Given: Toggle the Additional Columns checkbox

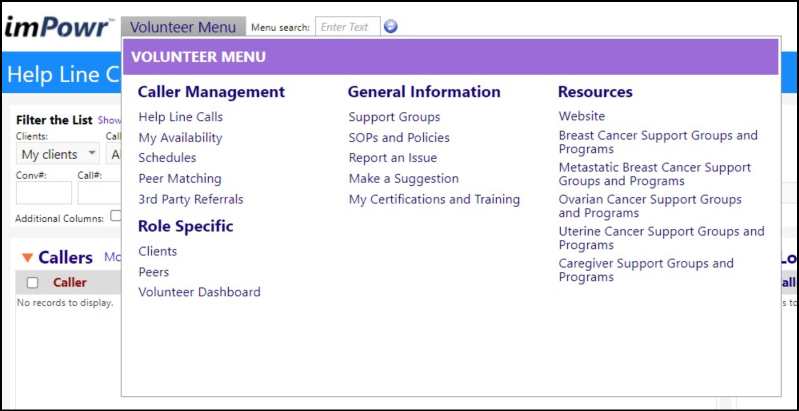Looking at the screenshot, I should click(x=116, y=216).
